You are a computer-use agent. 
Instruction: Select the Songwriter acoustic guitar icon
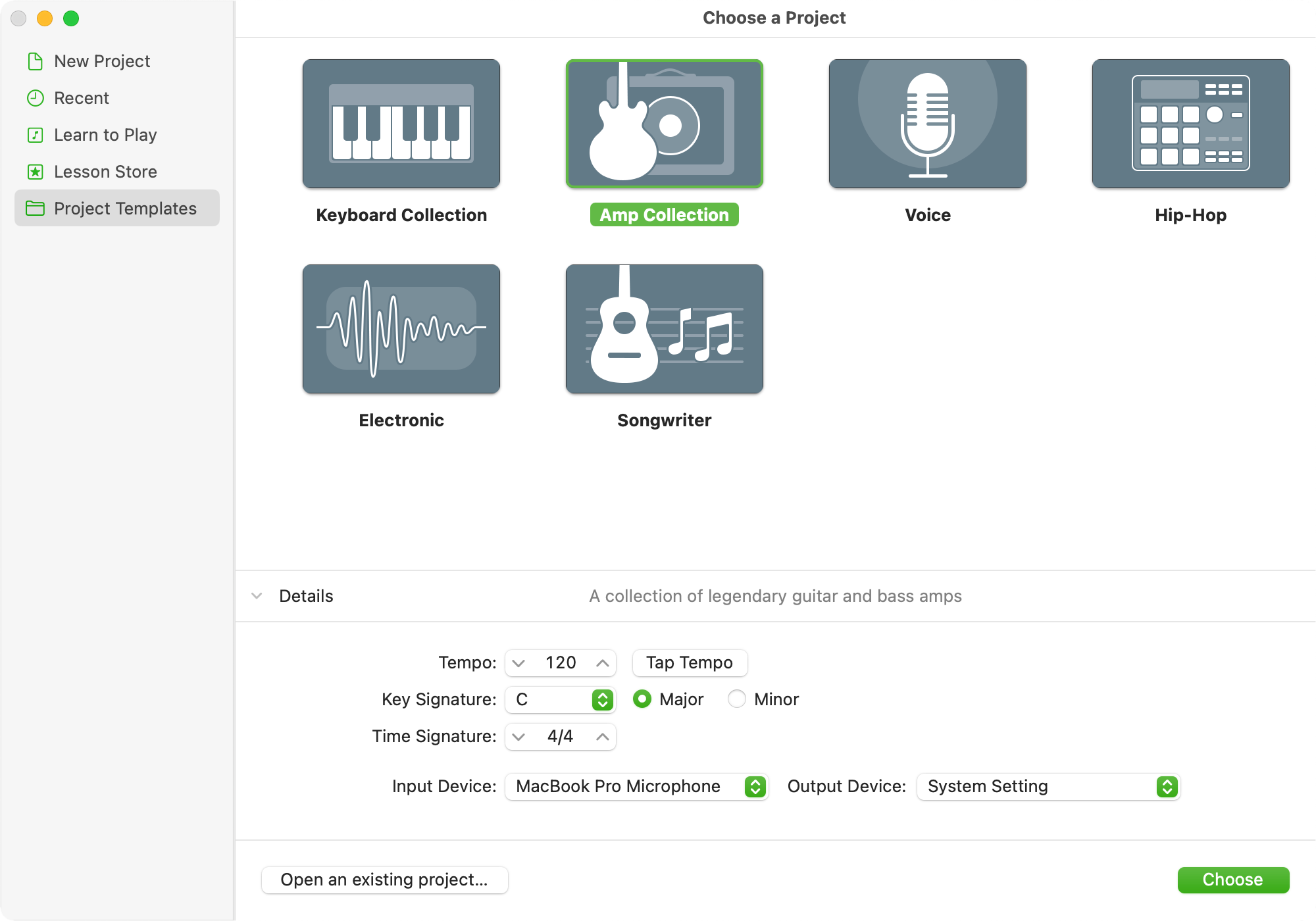click(665, 329)
